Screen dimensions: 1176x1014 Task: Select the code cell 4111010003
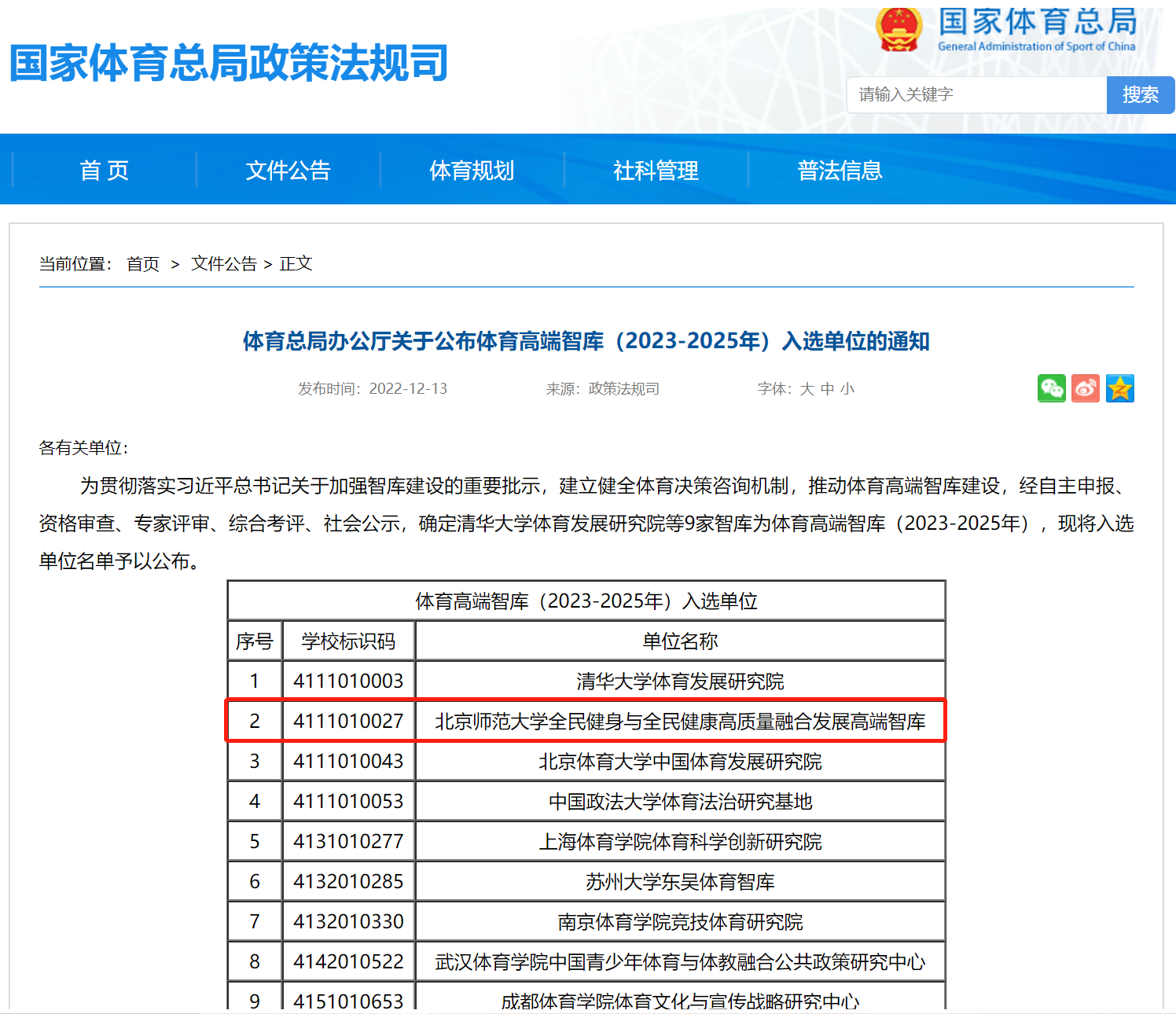(348, 682)
